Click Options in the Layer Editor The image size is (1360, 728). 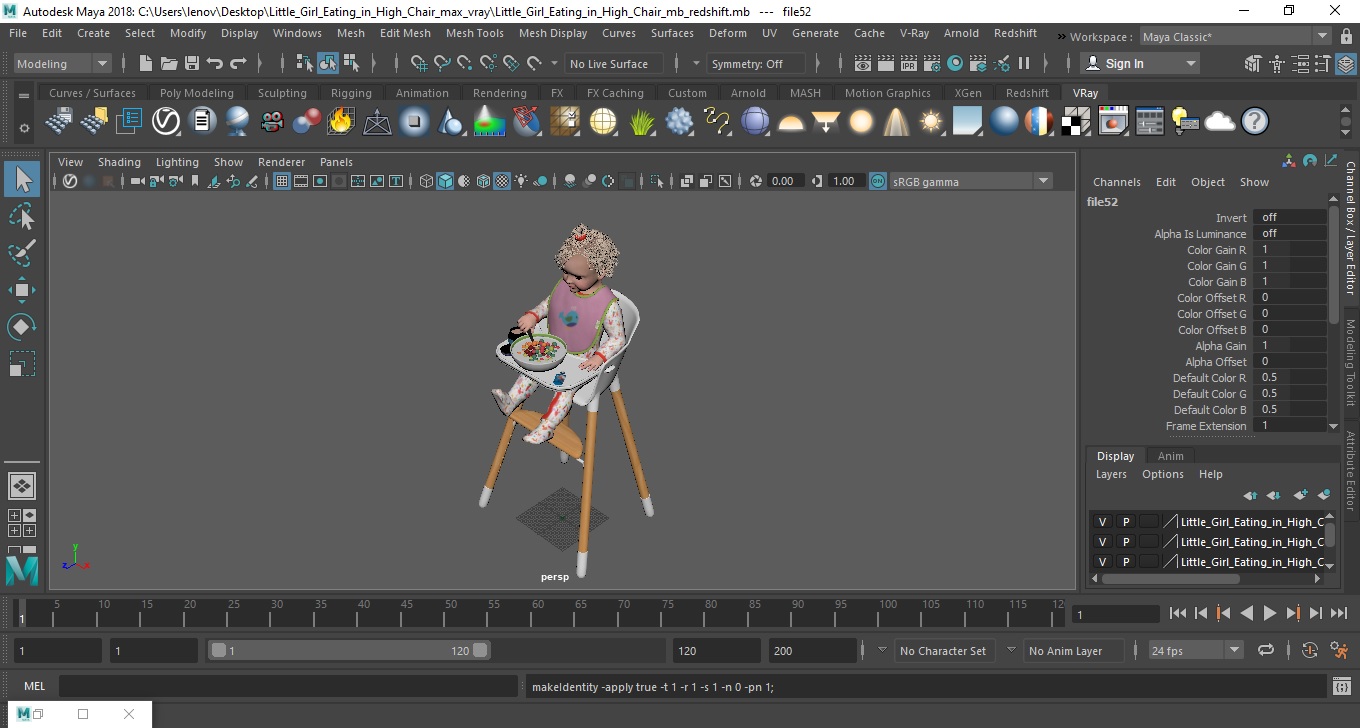click(x=1162, y=474)
